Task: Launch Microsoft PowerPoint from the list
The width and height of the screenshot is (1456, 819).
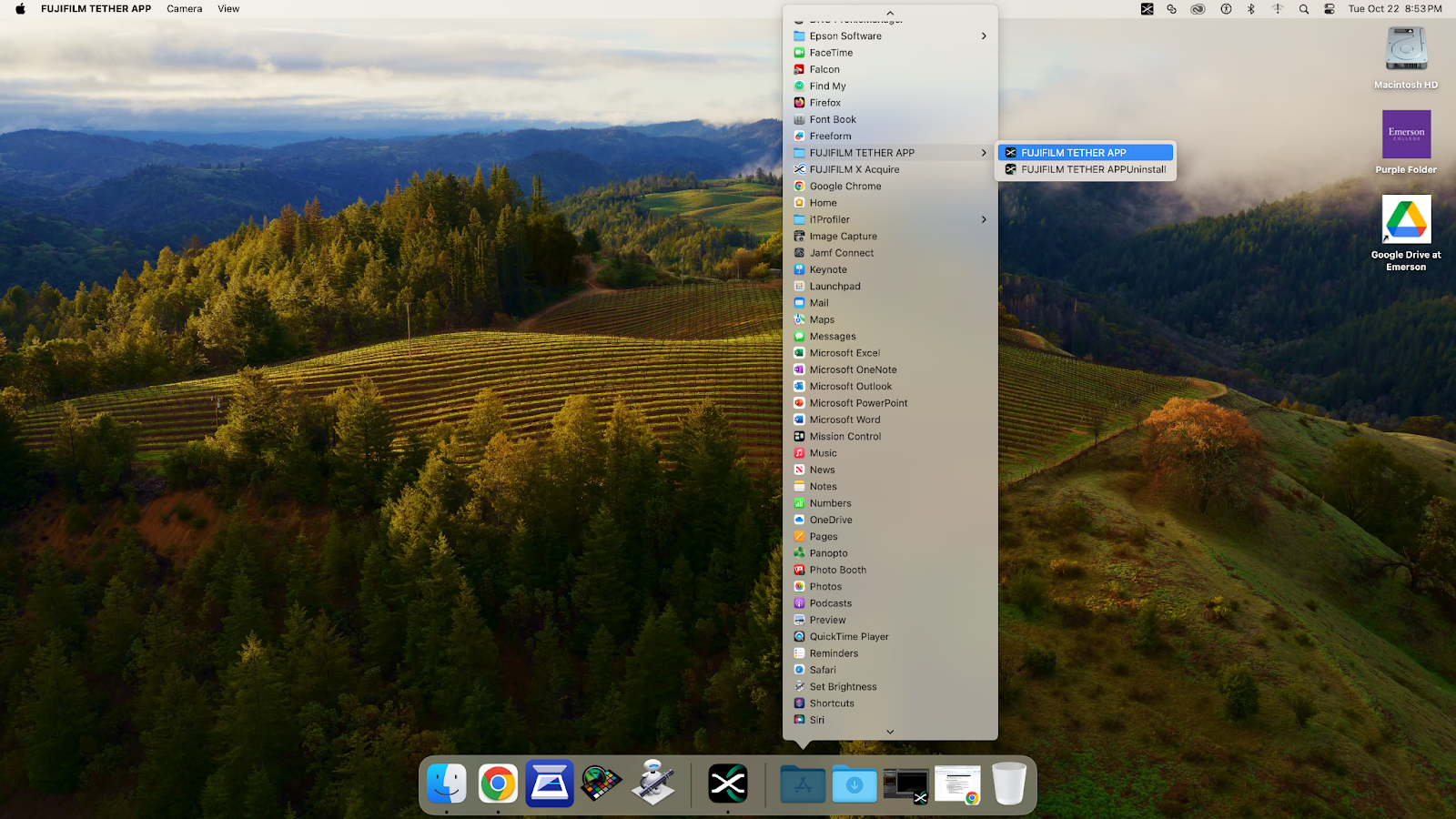Action: click(x=890, y=403)
